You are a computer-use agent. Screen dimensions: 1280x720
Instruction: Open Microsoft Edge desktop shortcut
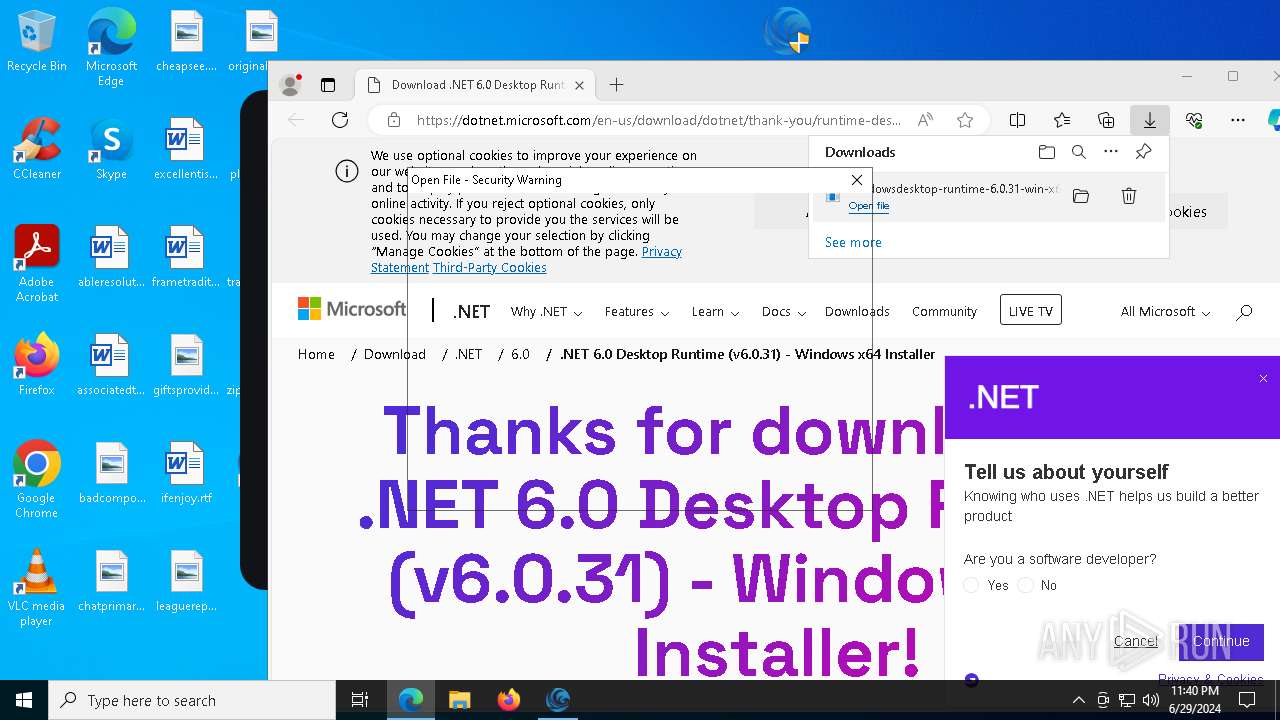click(x=111, y=48)
